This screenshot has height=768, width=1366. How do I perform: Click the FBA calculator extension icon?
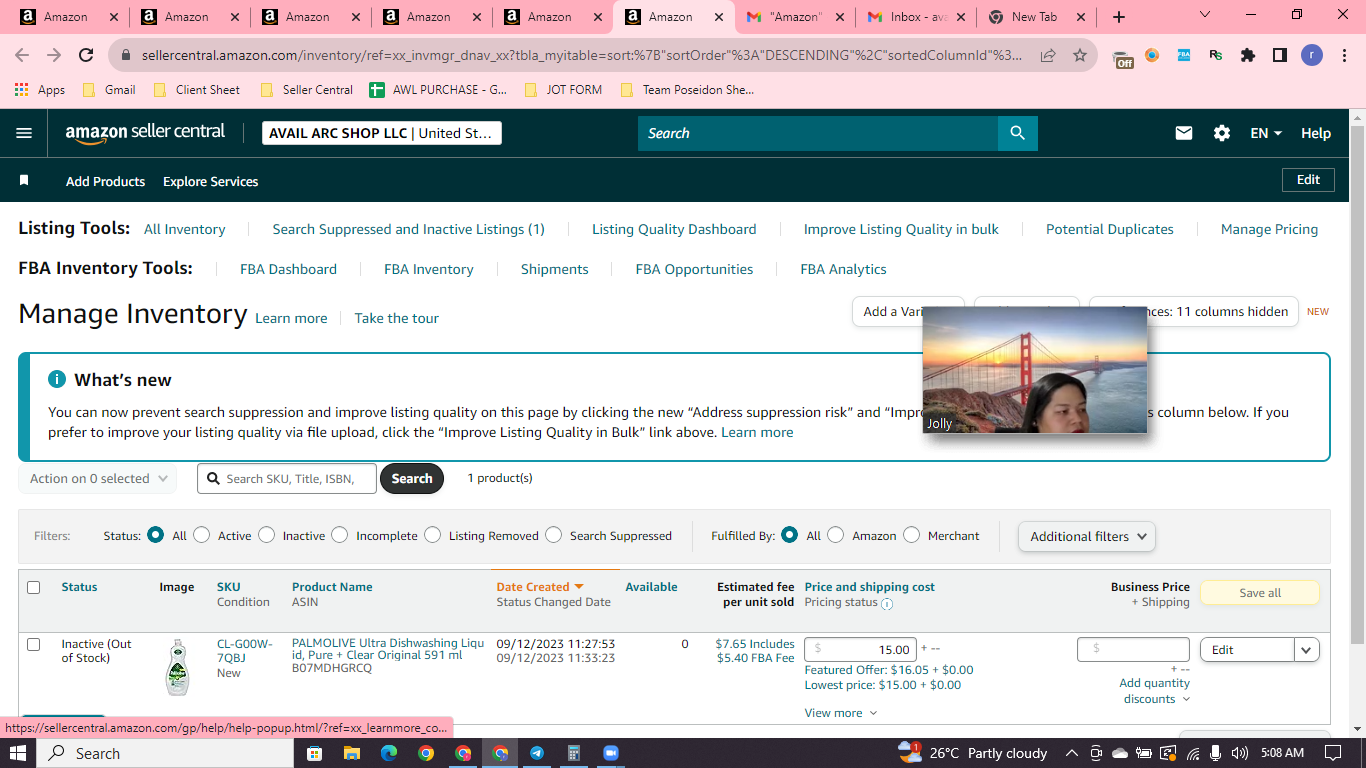(x=1184, y=56)
